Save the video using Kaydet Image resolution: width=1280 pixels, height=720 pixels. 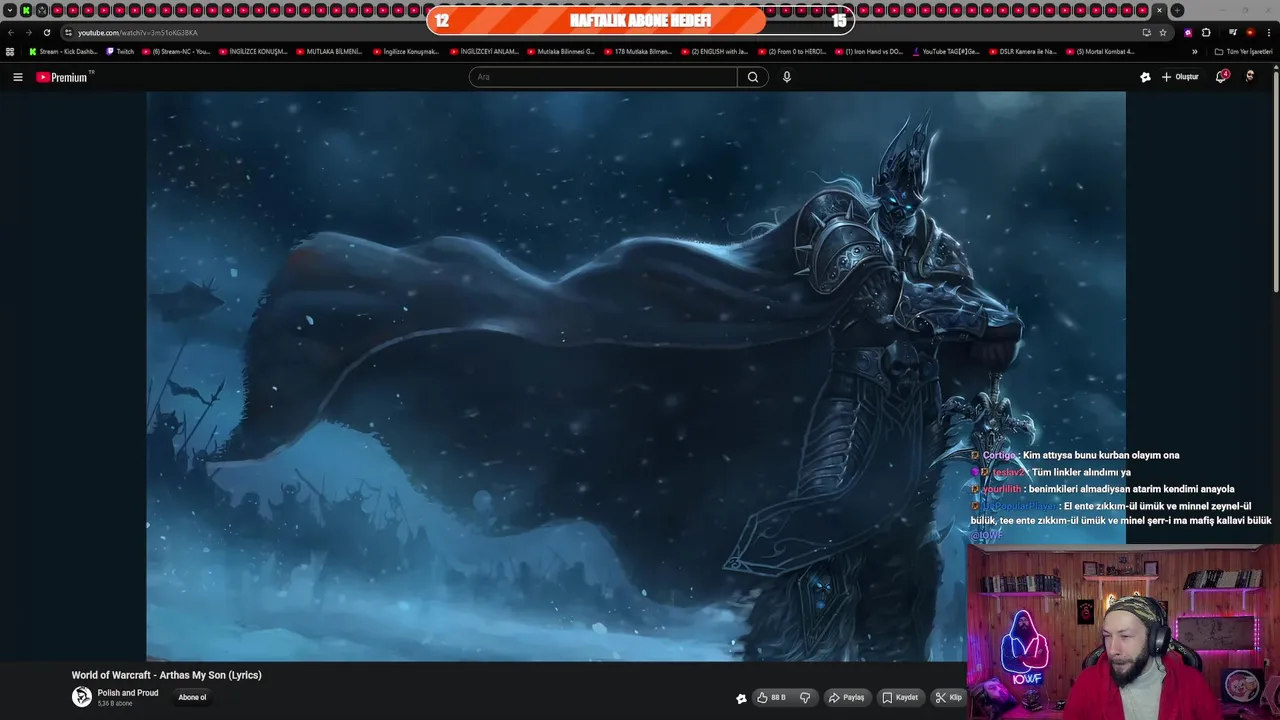[900, 698]
